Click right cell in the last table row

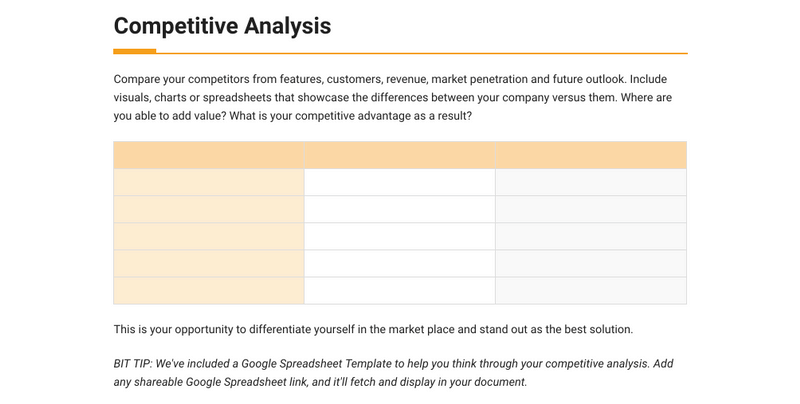(x=590, y=290)
